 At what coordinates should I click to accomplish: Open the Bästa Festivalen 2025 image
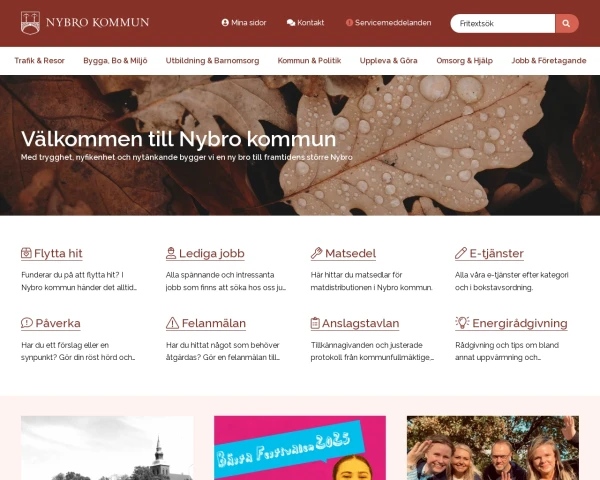coord(300,448)
